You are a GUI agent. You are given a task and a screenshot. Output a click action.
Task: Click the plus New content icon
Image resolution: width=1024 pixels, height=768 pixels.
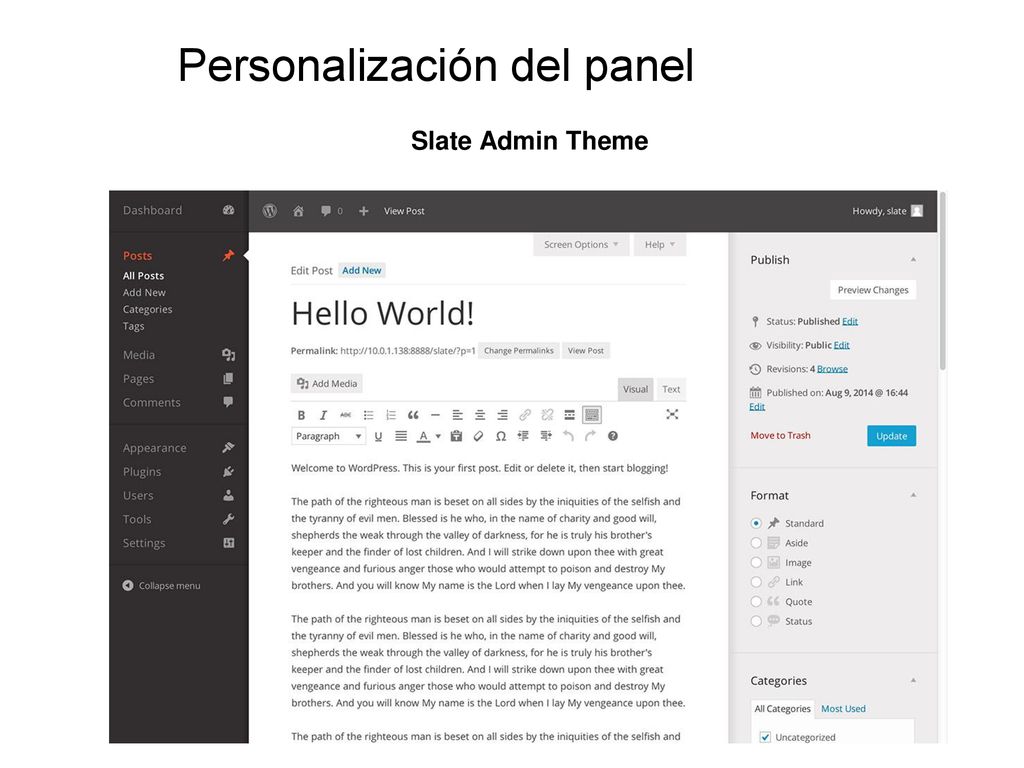click(364, 211)
